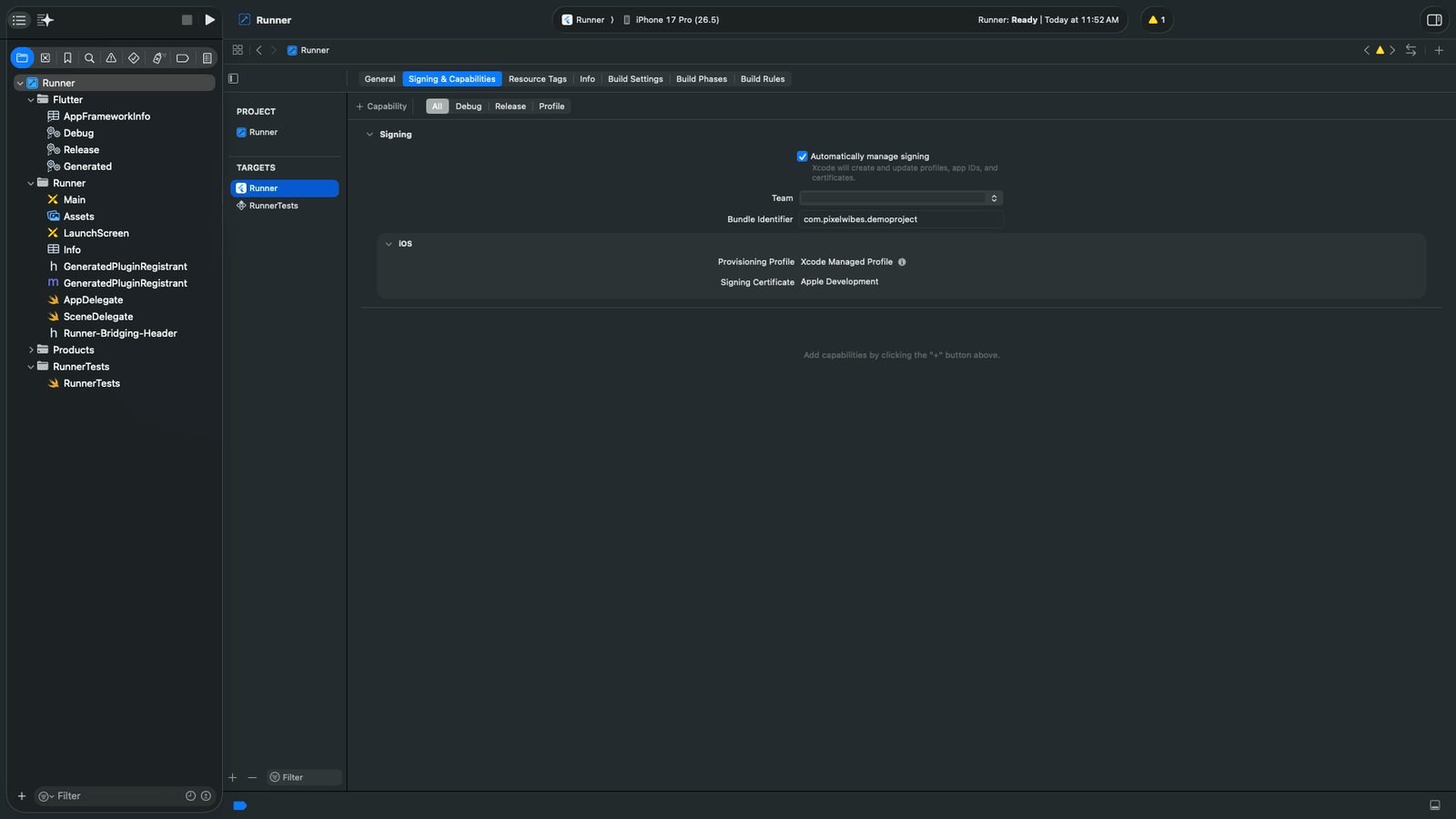Viewport: 1456px width, 819px height.
Task: Hide the navigator sidebar
Action: click(x=19, y=20)
